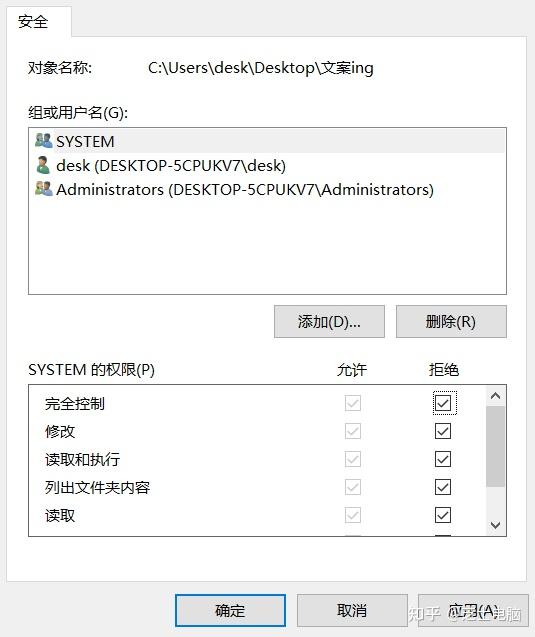Click the 添加(D)... button
This screenshot has height=637, width=535.
point(329,322)
